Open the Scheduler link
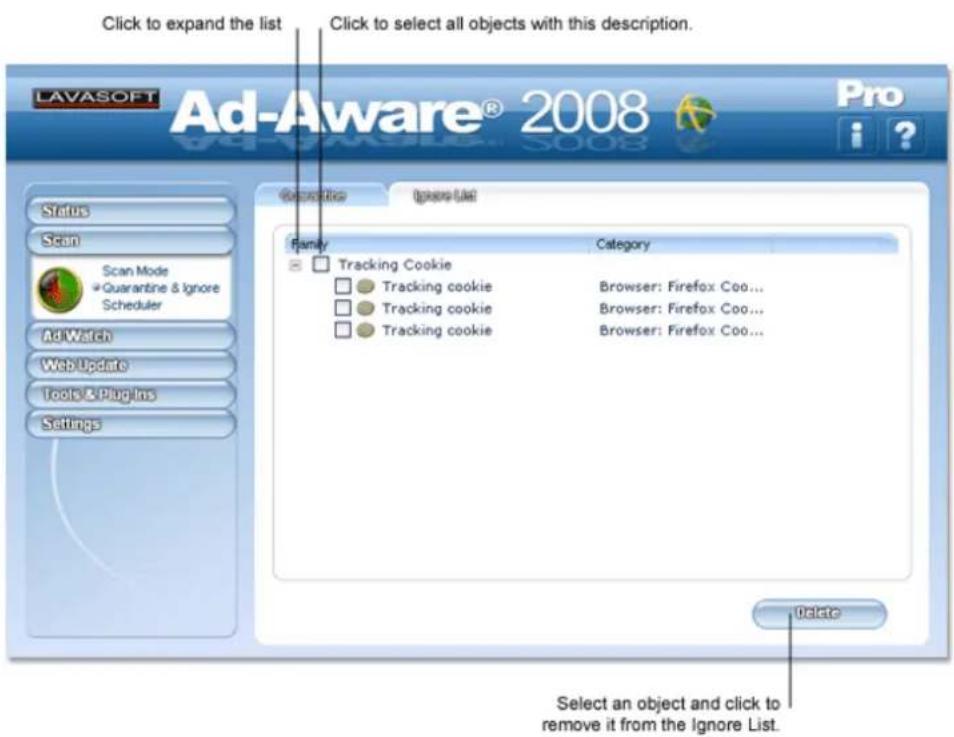 click(132, 305)
